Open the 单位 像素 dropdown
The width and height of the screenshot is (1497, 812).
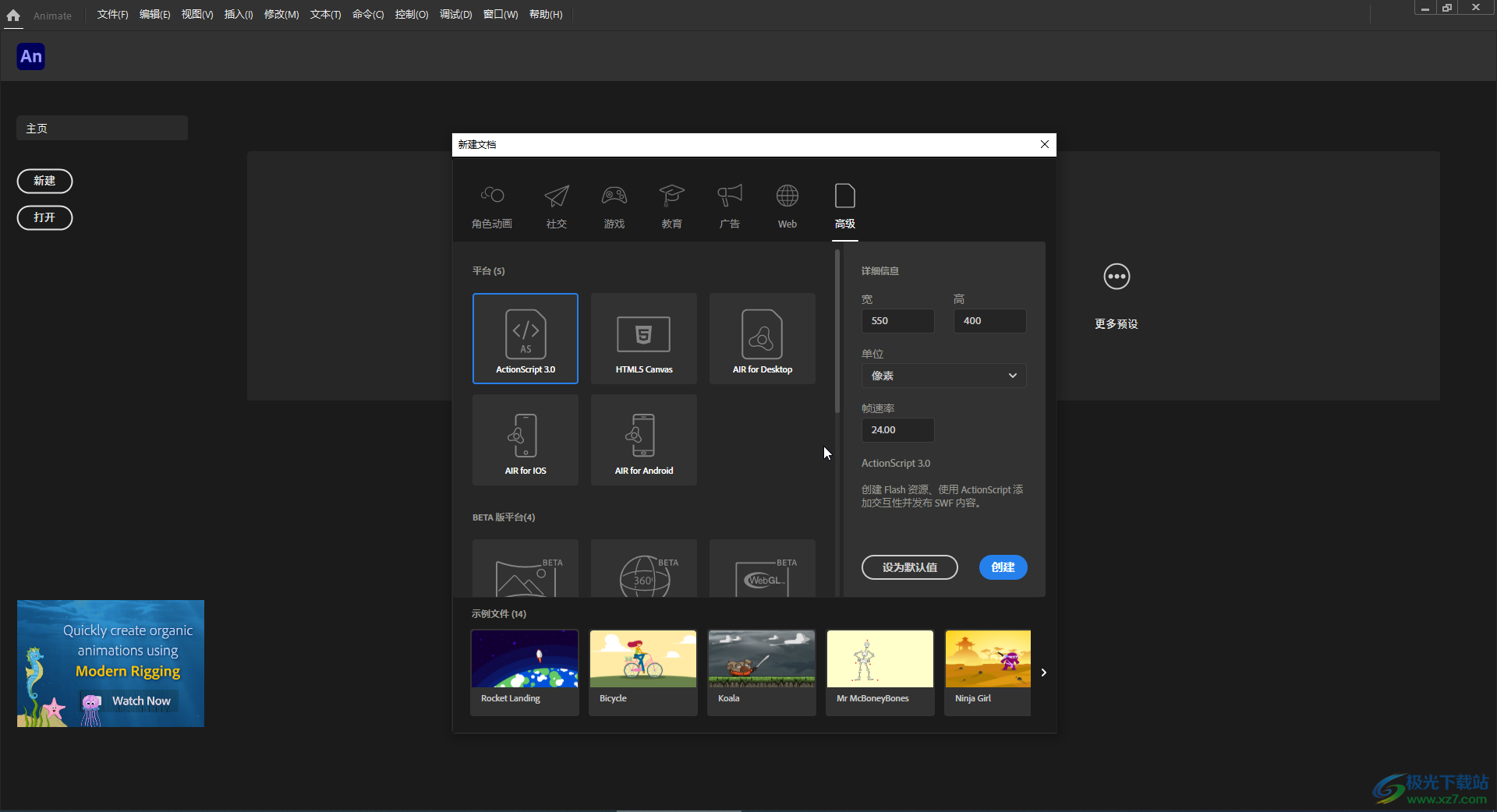(943, 376)
